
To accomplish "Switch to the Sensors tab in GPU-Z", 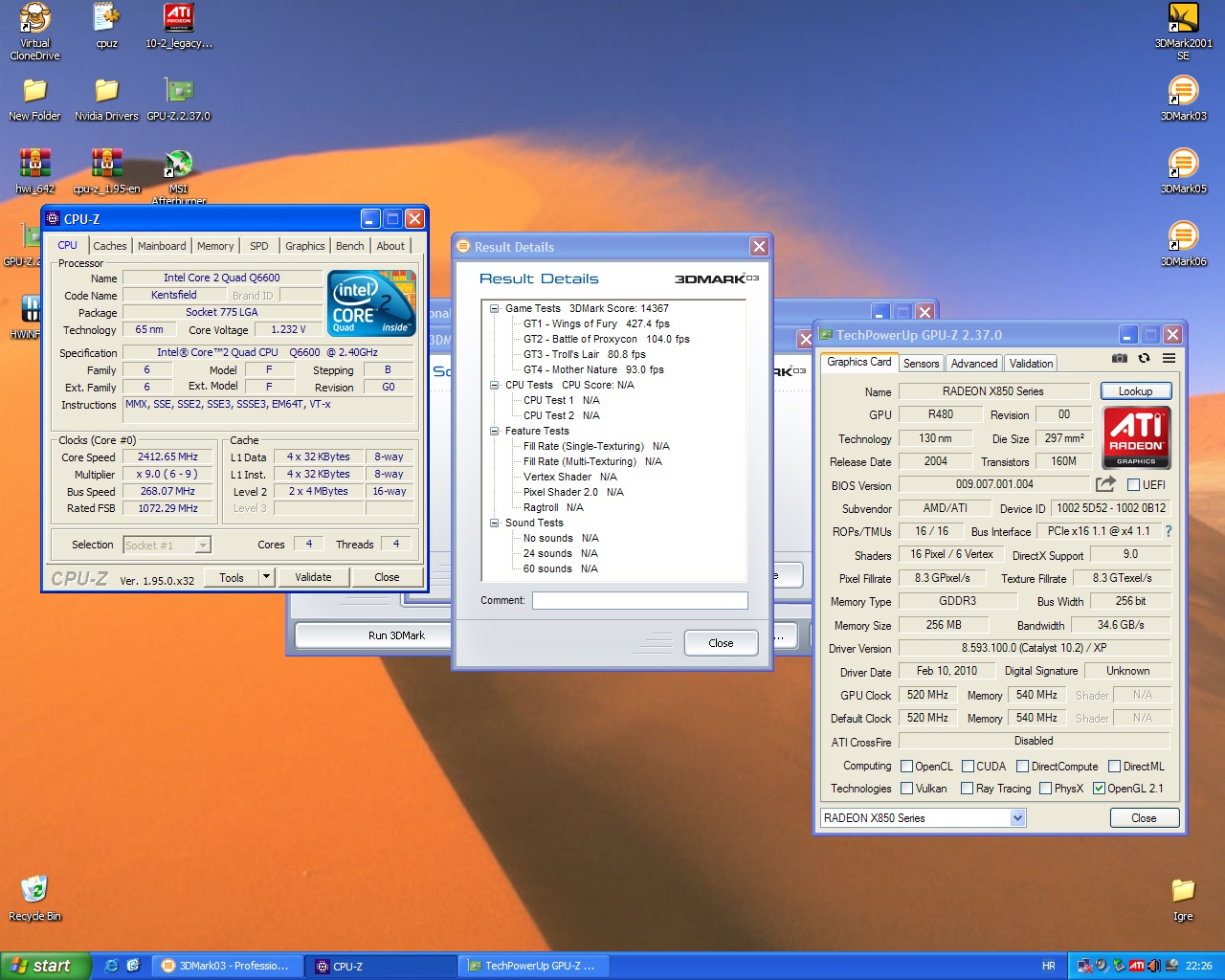I will [921, 364].
